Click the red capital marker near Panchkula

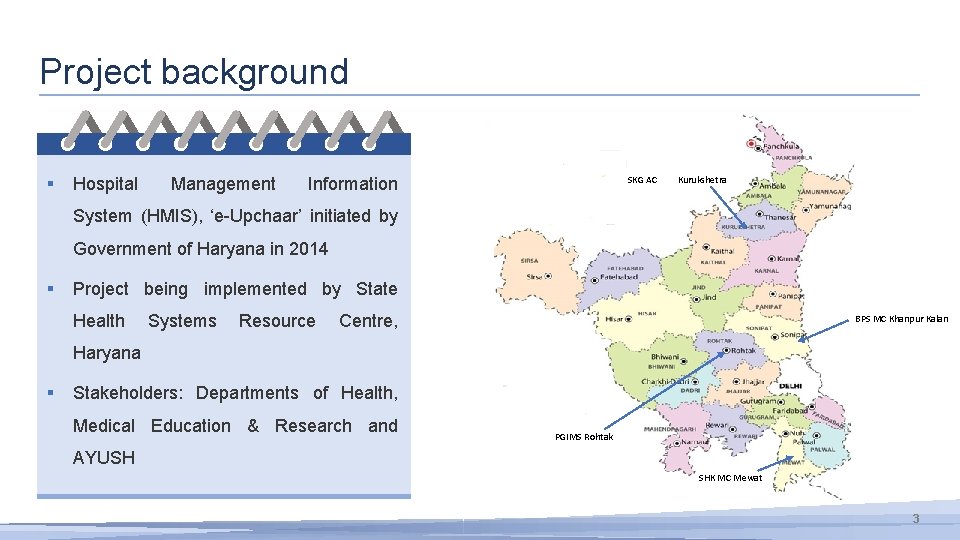click(751, 143)
